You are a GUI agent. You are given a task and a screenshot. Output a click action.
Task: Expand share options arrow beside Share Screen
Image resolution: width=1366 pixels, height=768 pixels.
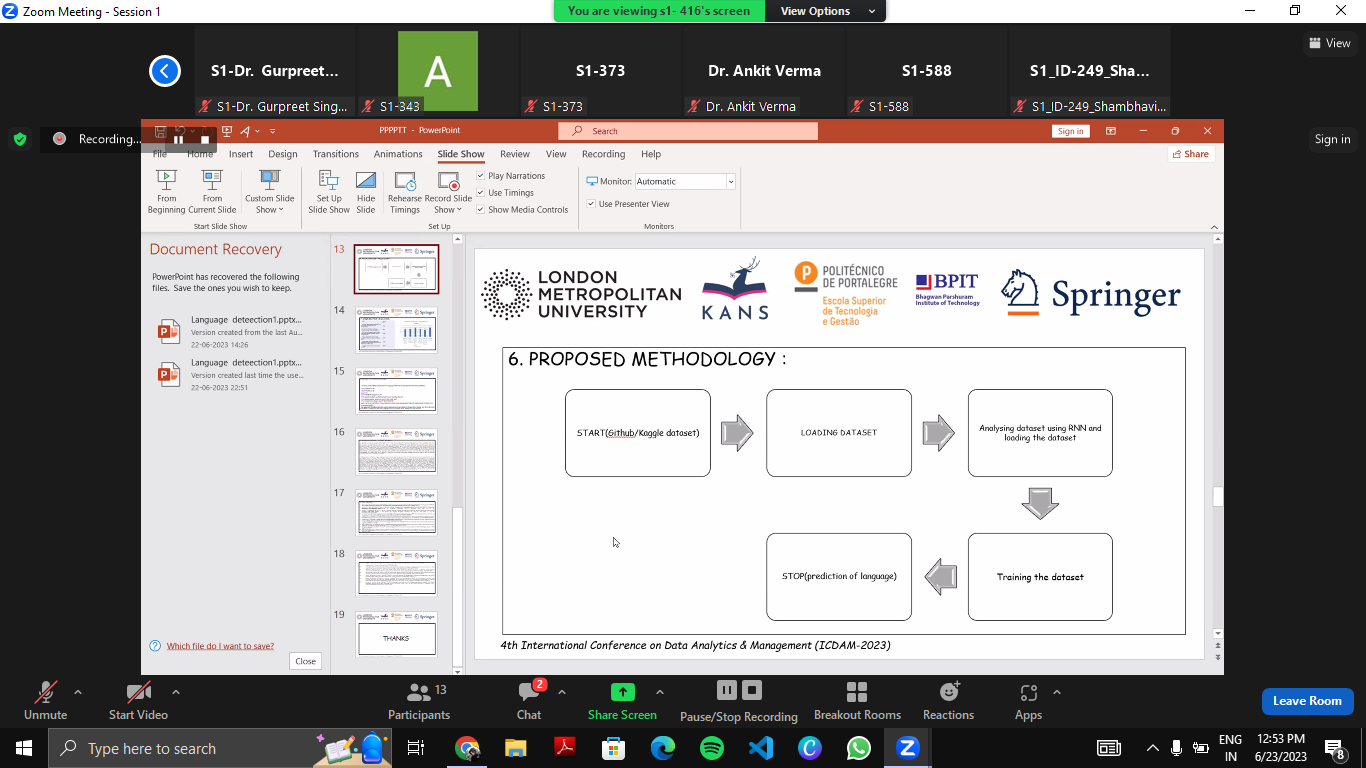tap(660, 692)
